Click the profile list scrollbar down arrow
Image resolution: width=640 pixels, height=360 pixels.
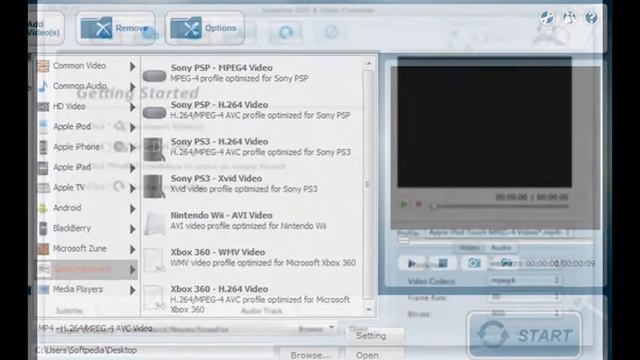369,310
